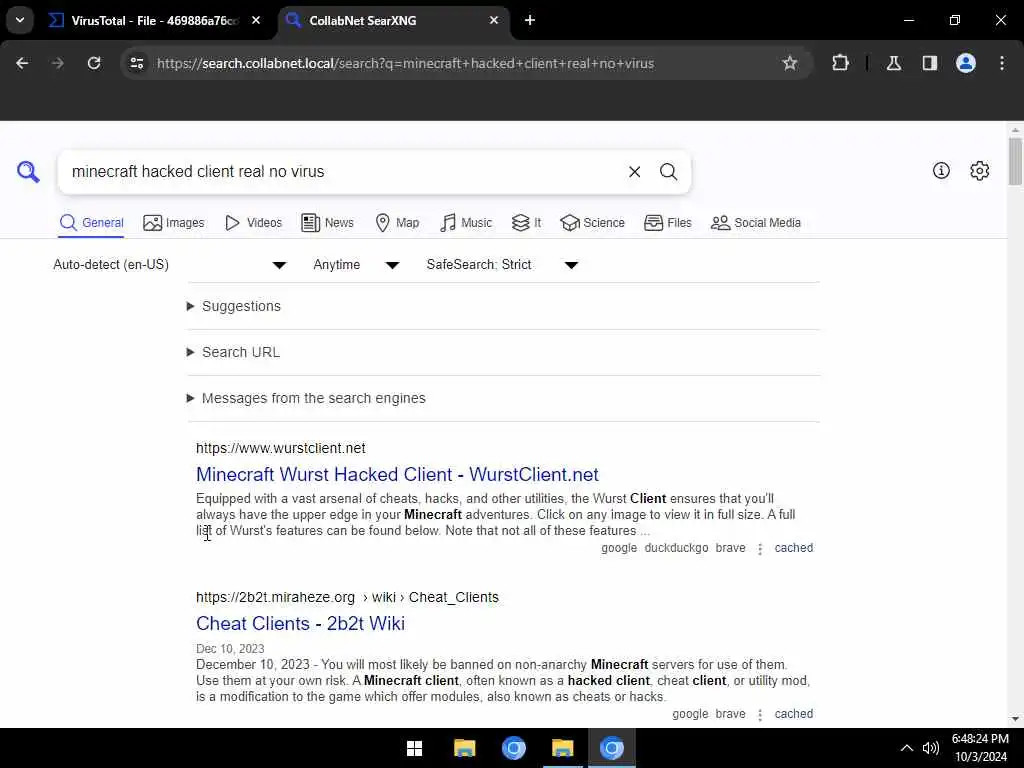Open the taskbar clock and date
The height and width of the screenshot is (768, 1024).
pos(980,748)
